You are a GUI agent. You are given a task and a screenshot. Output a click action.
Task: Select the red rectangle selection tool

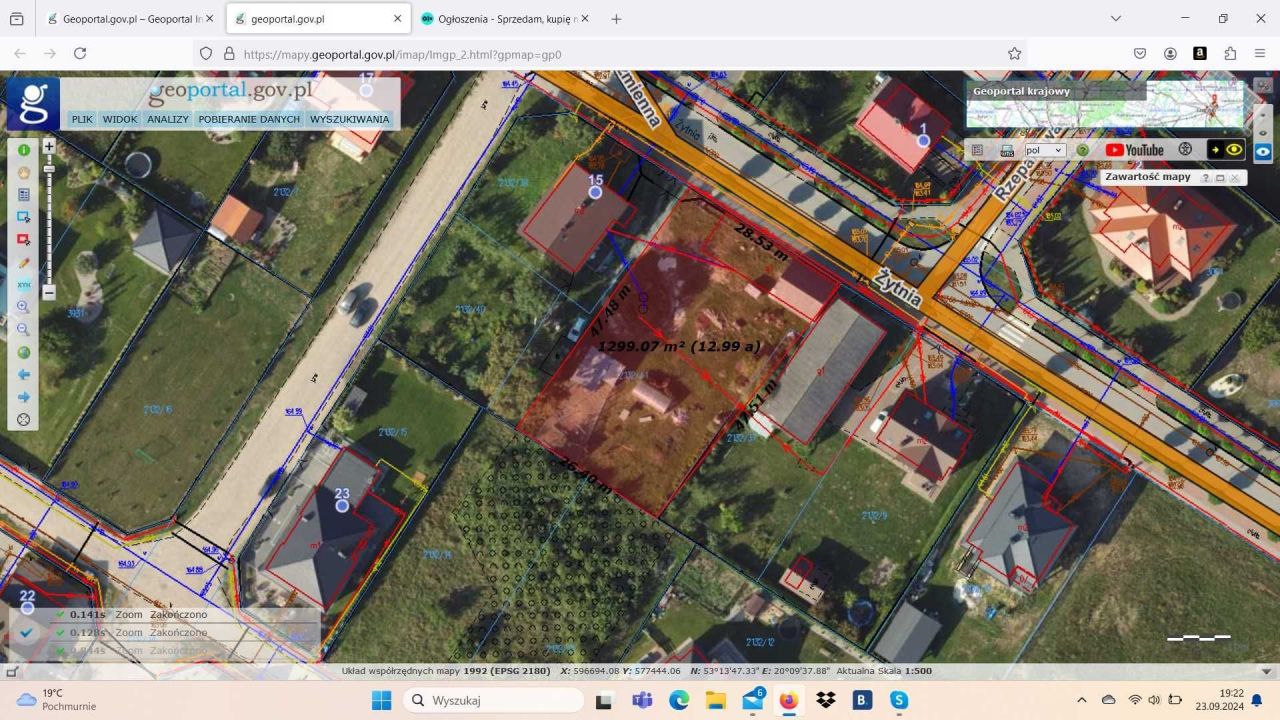[24, 240]
